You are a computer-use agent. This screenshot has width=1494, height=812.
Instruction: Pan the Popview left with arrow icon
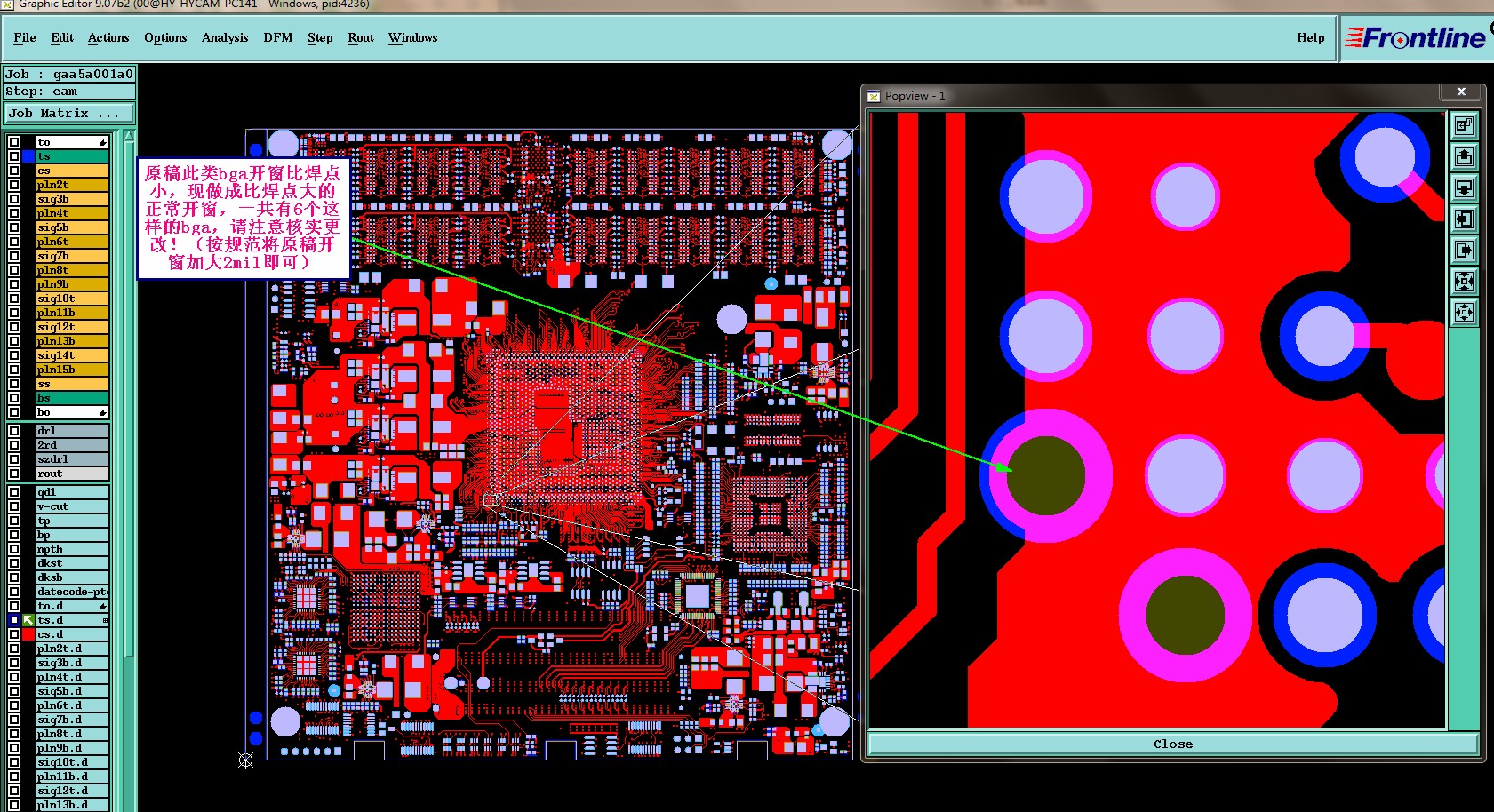[1464, 219]
